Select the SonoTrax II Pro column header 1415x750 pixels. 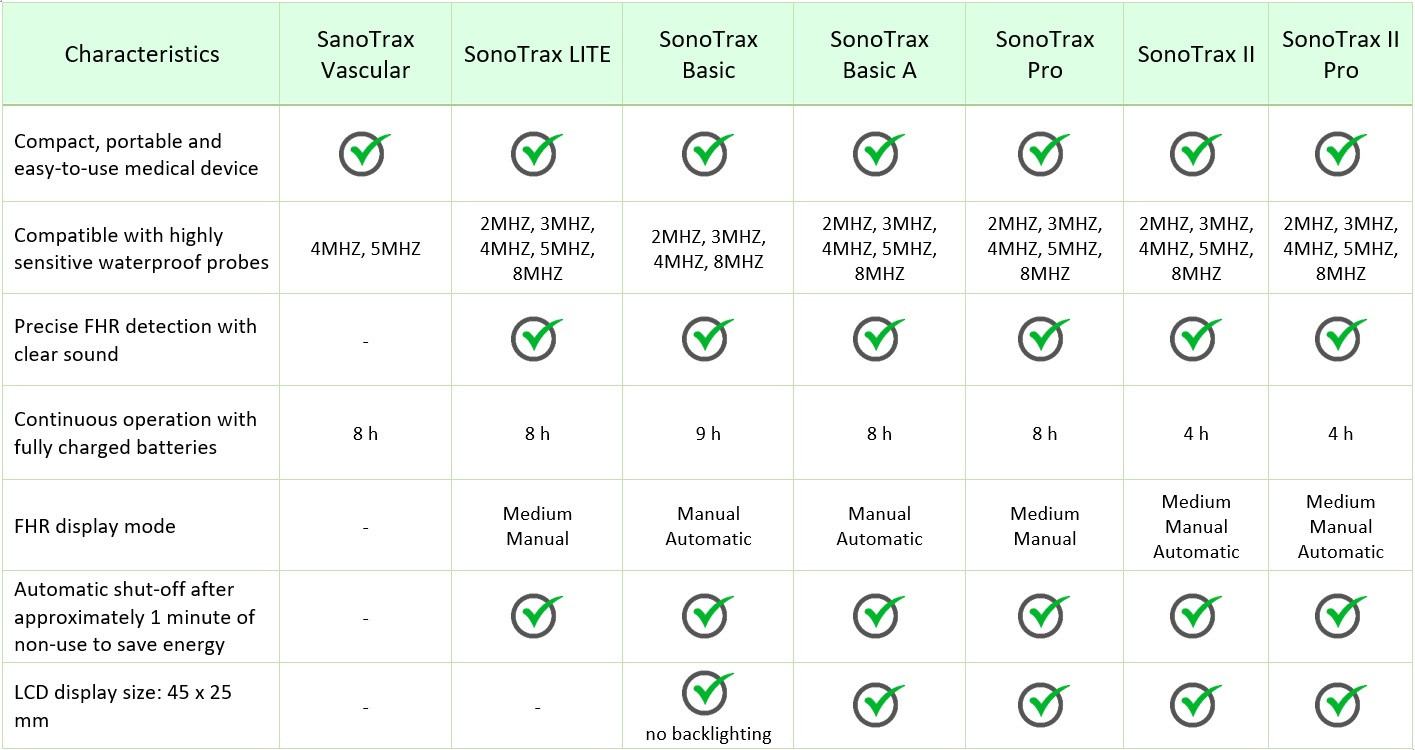point(1340,55)
